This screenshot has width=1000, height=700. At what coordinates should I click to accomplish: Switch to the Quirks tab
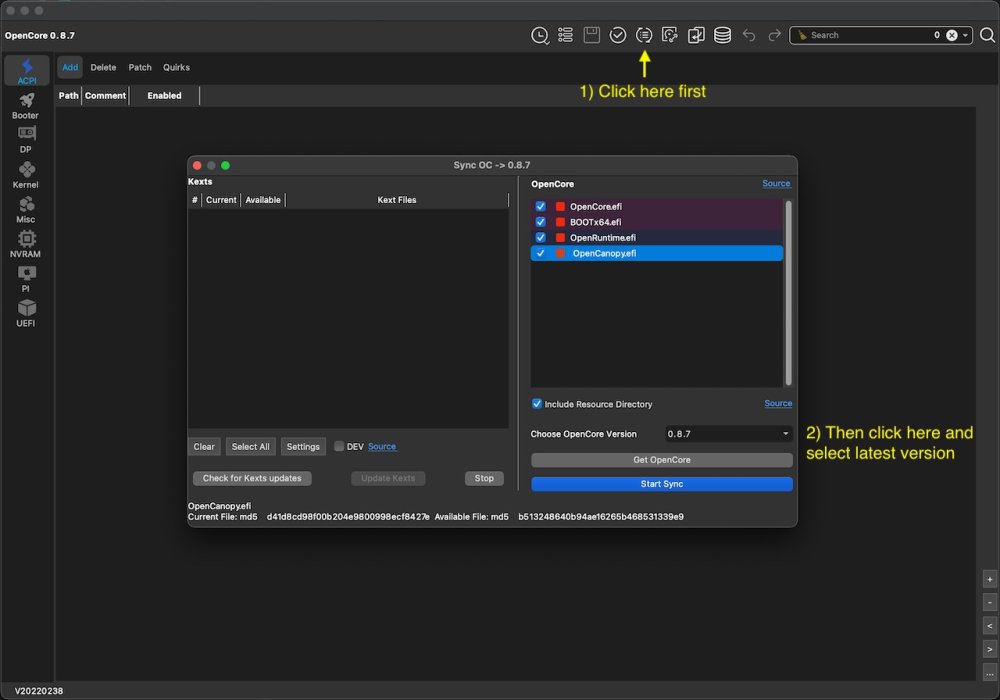tap(176, 67)
